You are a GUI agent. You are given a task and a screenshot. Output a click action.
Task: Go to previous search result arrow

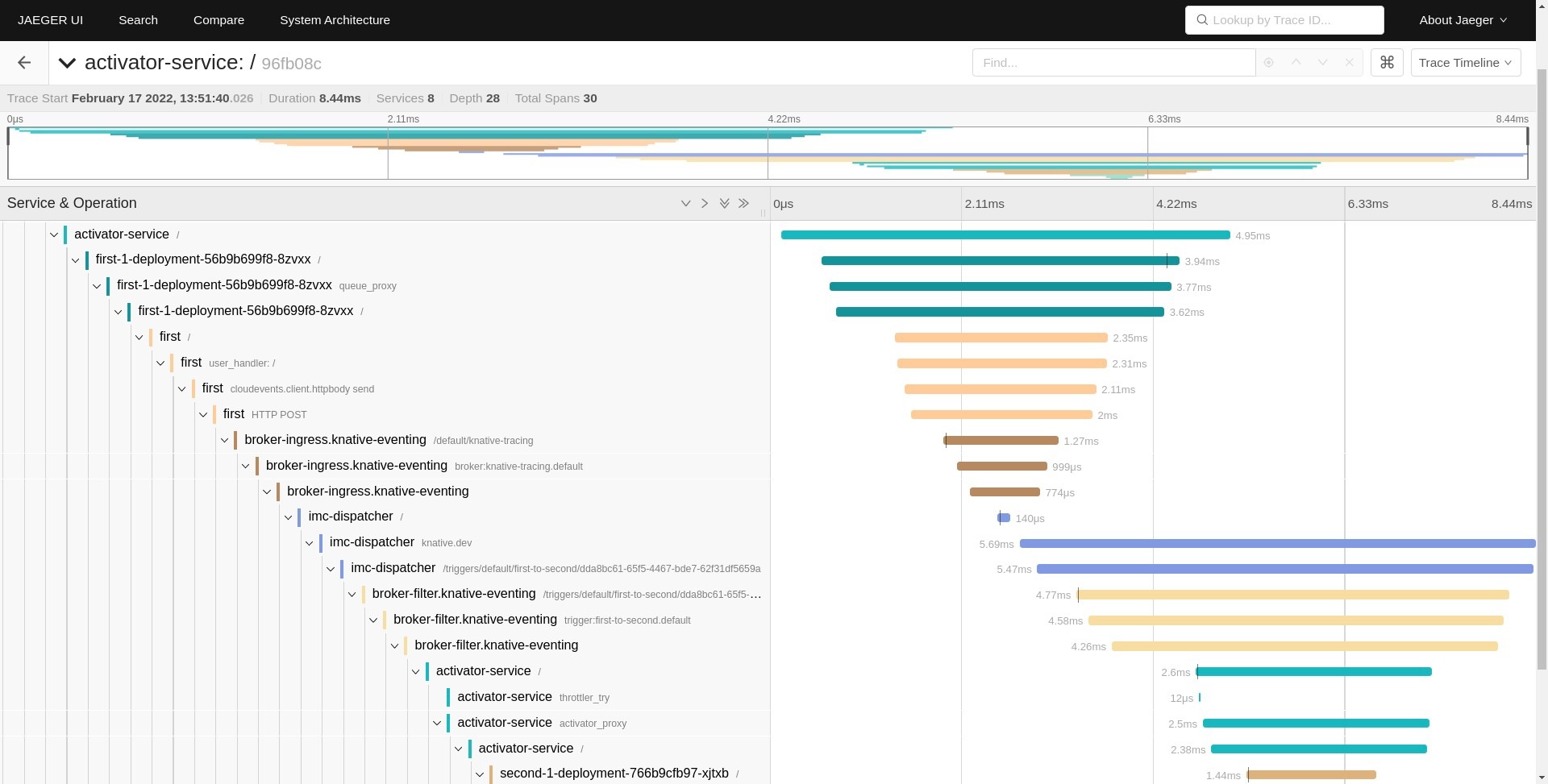1296,63
